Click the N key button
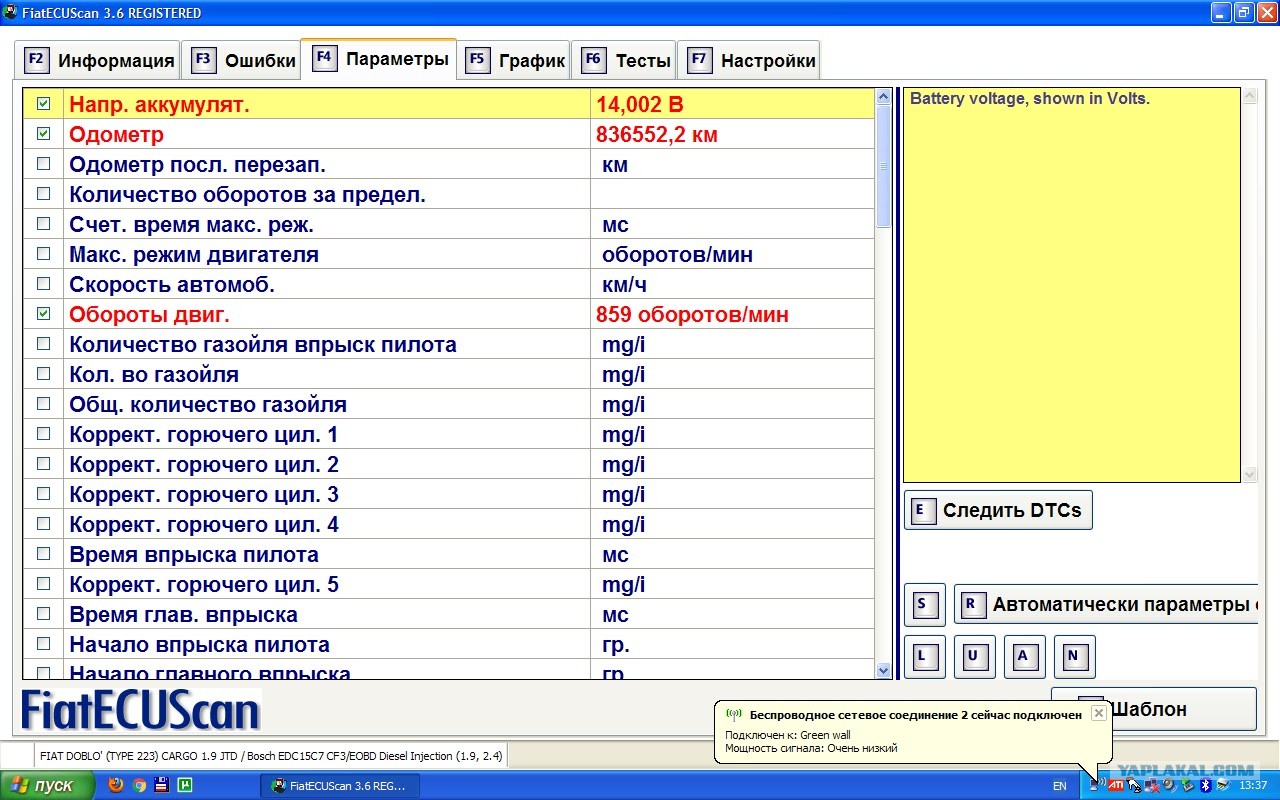The height and width of the screenshot is (800, 1280). click(1075, 657)
